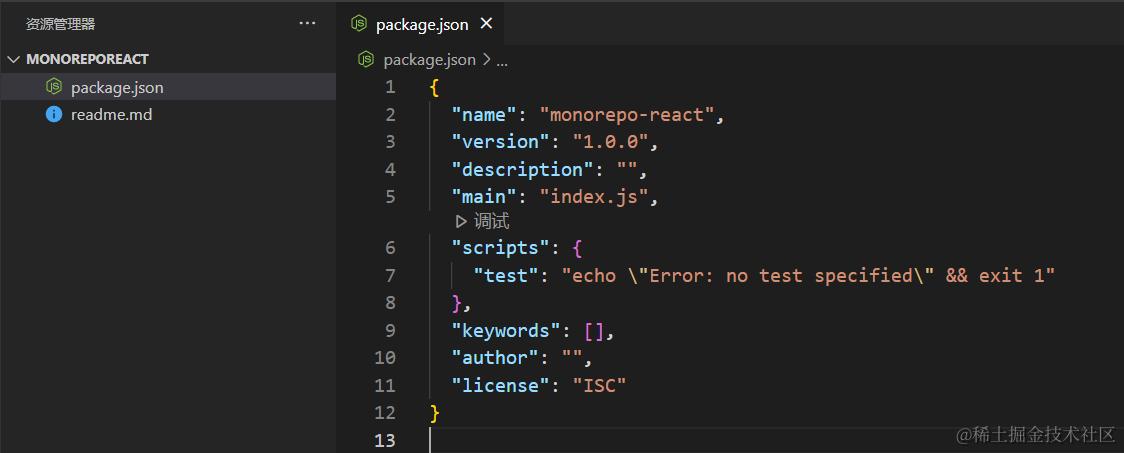Click the "name" key on line 2
The image size is (1124, 453).
point(484,115)
